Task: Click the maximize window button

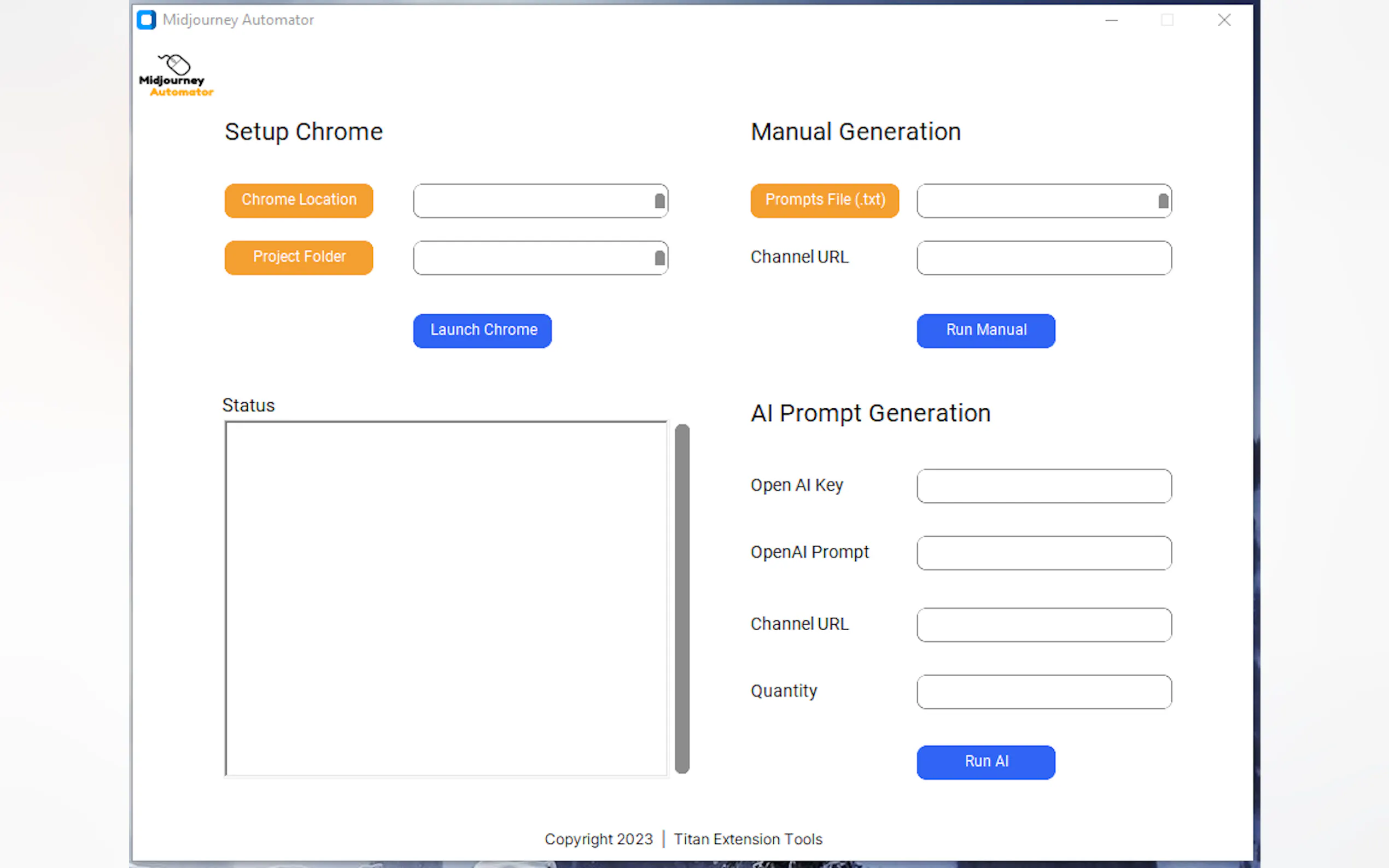Action: (1167, 20)
